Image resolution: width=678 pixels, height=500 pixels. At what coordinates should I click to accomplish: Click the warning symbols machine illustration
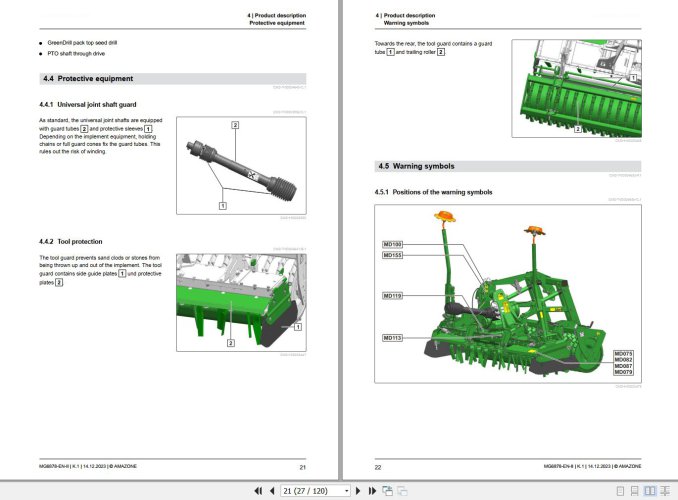(508, 294)
